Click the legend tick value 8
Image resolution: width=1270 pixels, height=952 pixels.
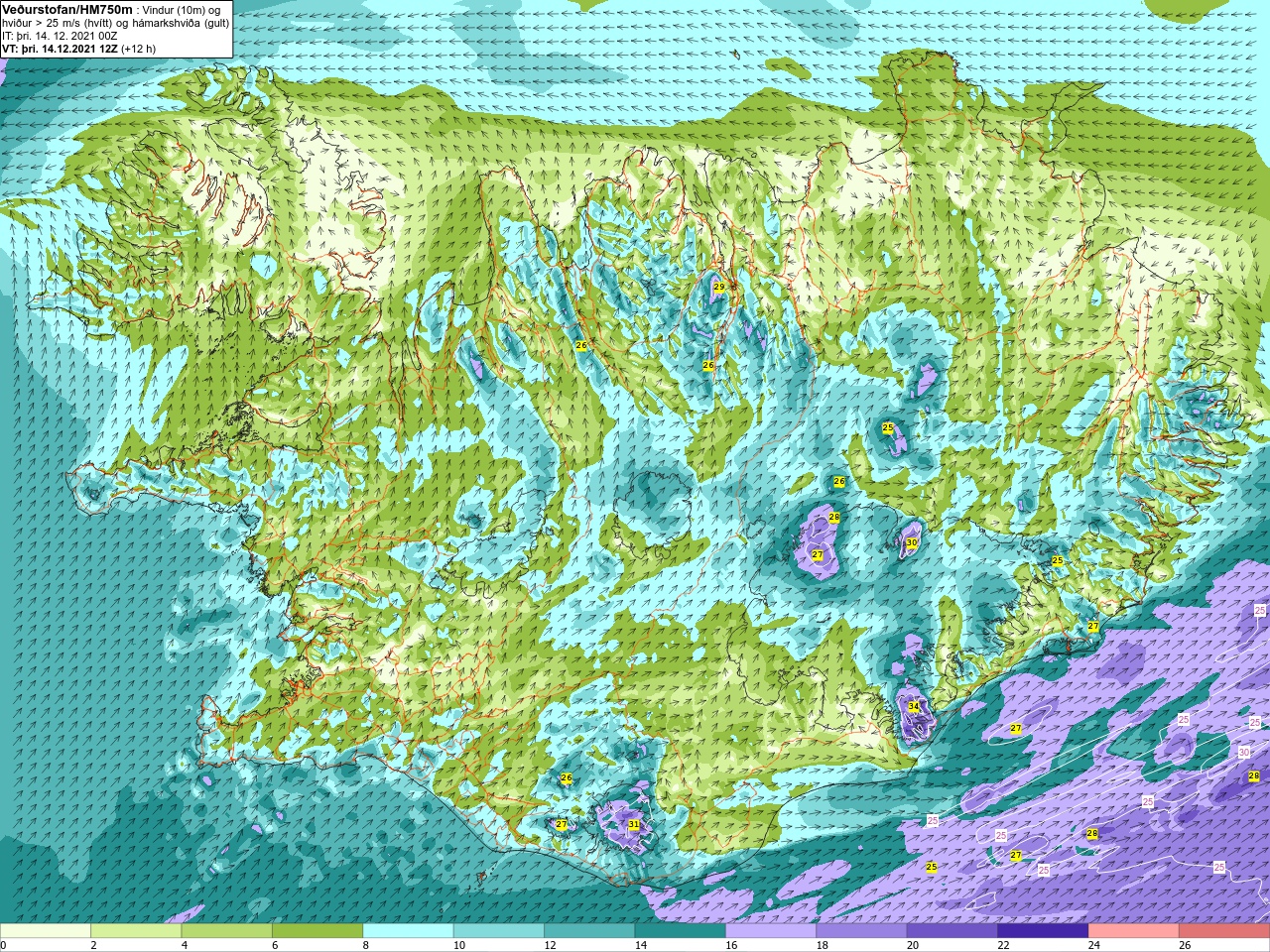click(x=366, y=945)
